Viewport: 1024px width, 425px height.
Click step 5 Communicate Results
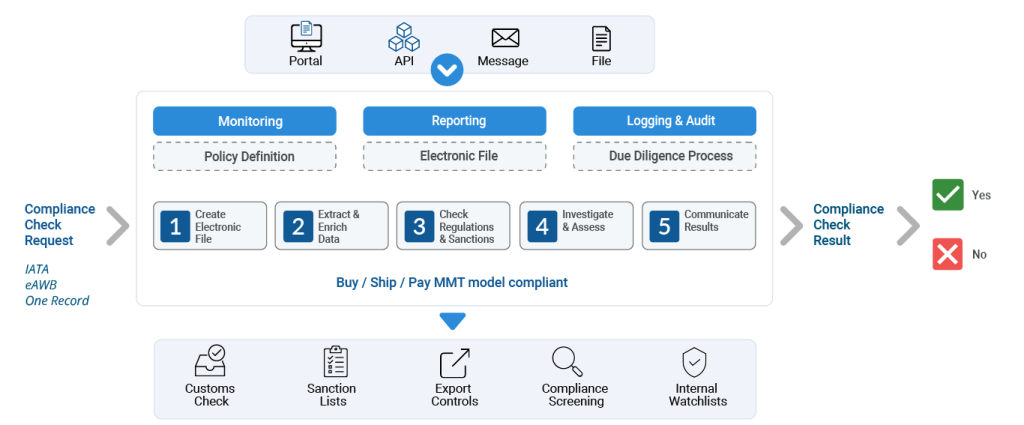(x=699, y=226)
